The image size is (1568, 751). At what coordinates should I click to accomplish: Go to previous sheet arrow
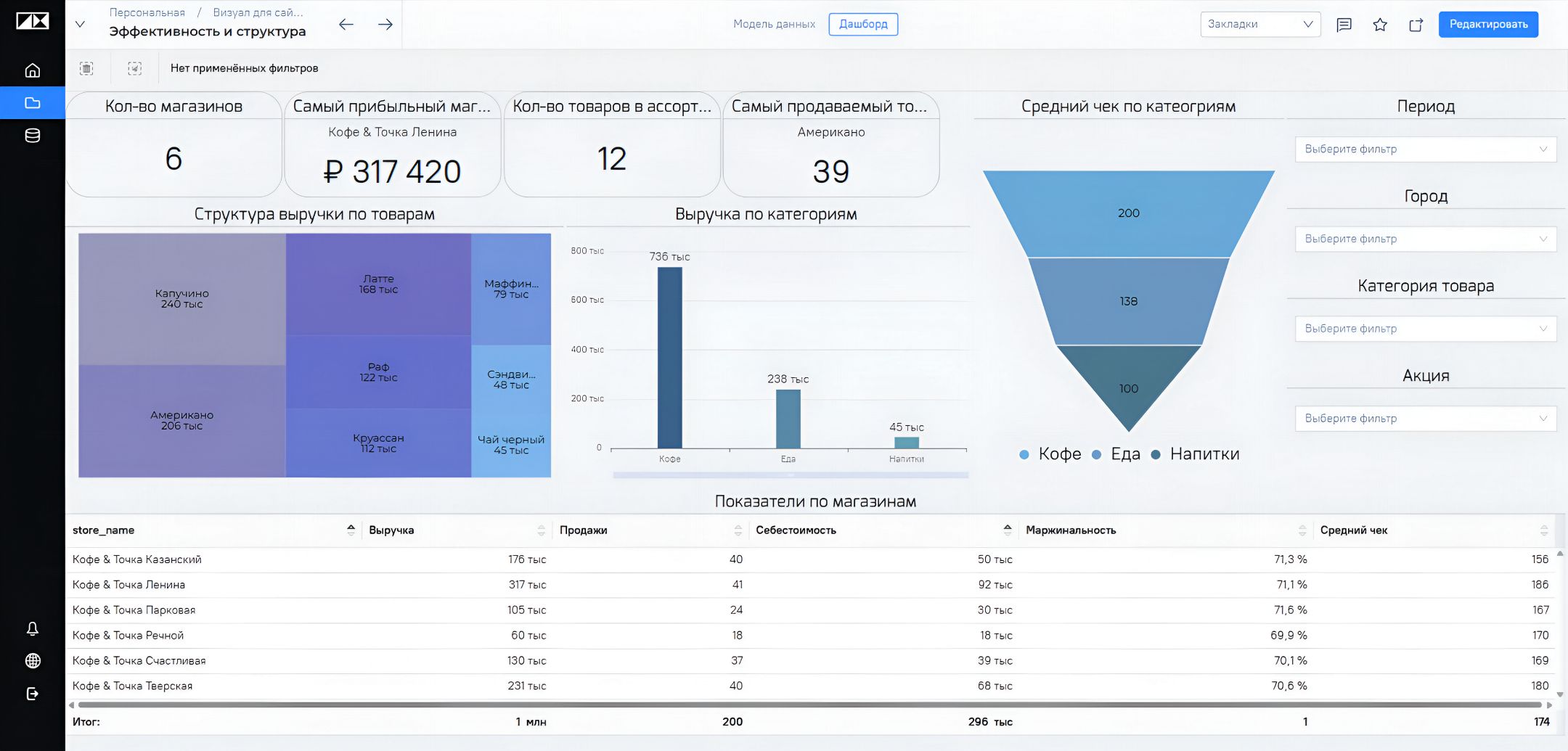pos(346,25)
